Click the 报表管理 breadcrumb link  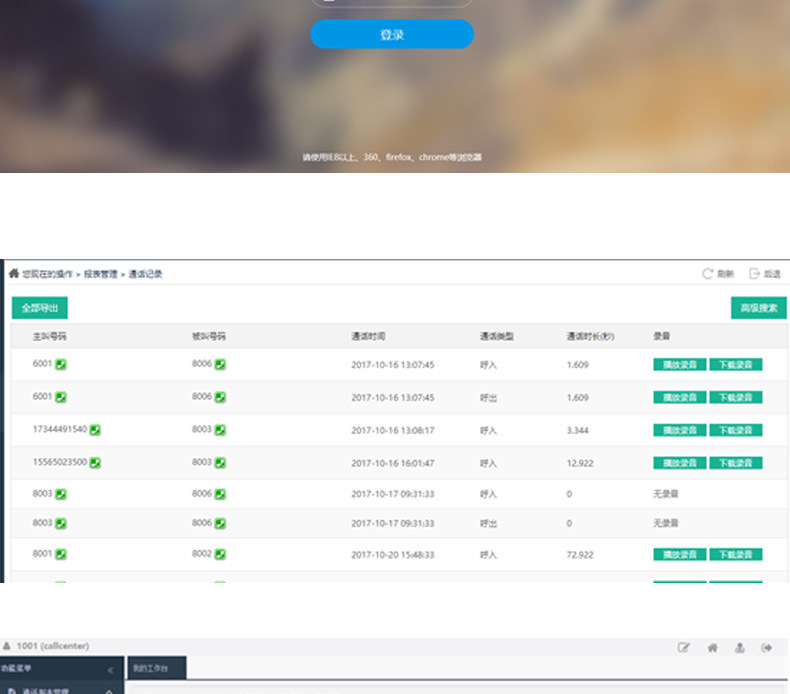tap(99, 274)
